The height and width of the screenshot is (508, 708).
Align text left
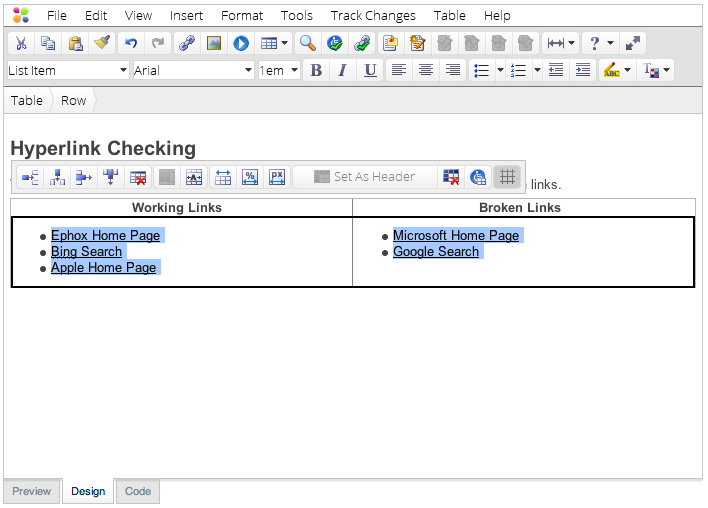pos(398,70)
